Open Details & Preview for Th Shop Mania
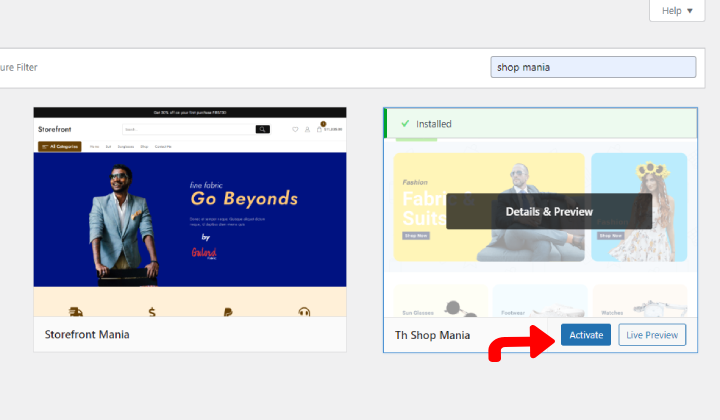 click(x=549, y=211)
